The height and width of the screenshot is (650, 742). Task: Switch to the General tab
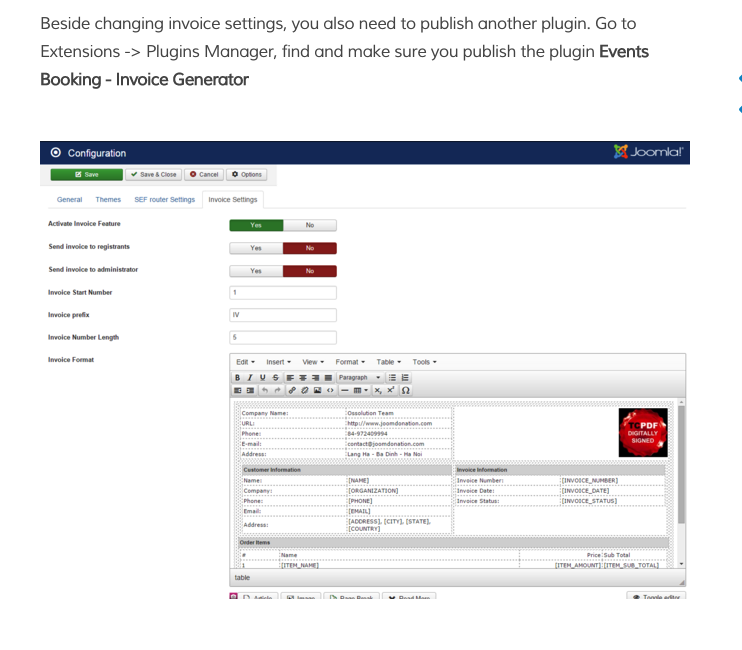(x=69, y=200)
